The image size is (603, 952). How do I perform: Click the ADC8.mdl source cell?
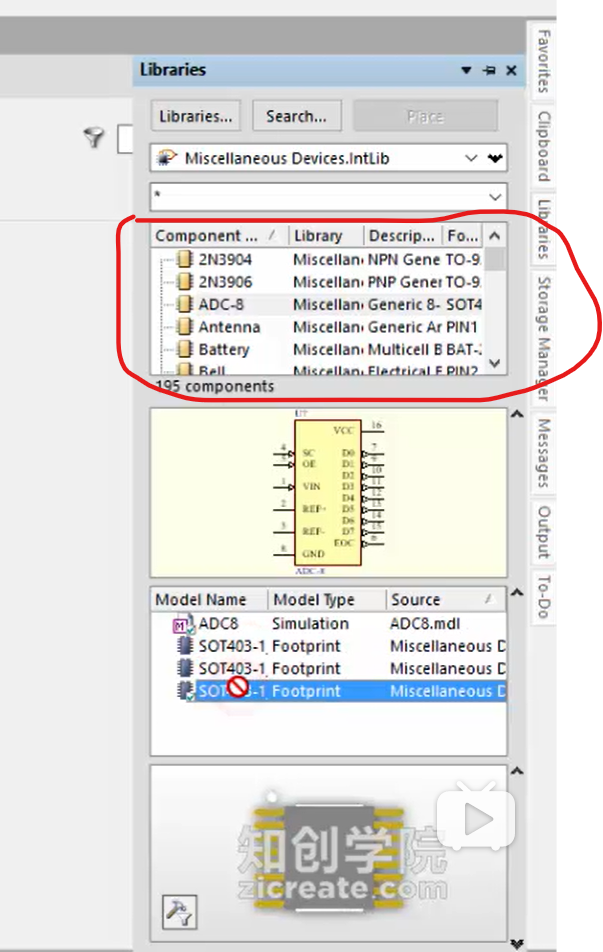pos(425,624)
